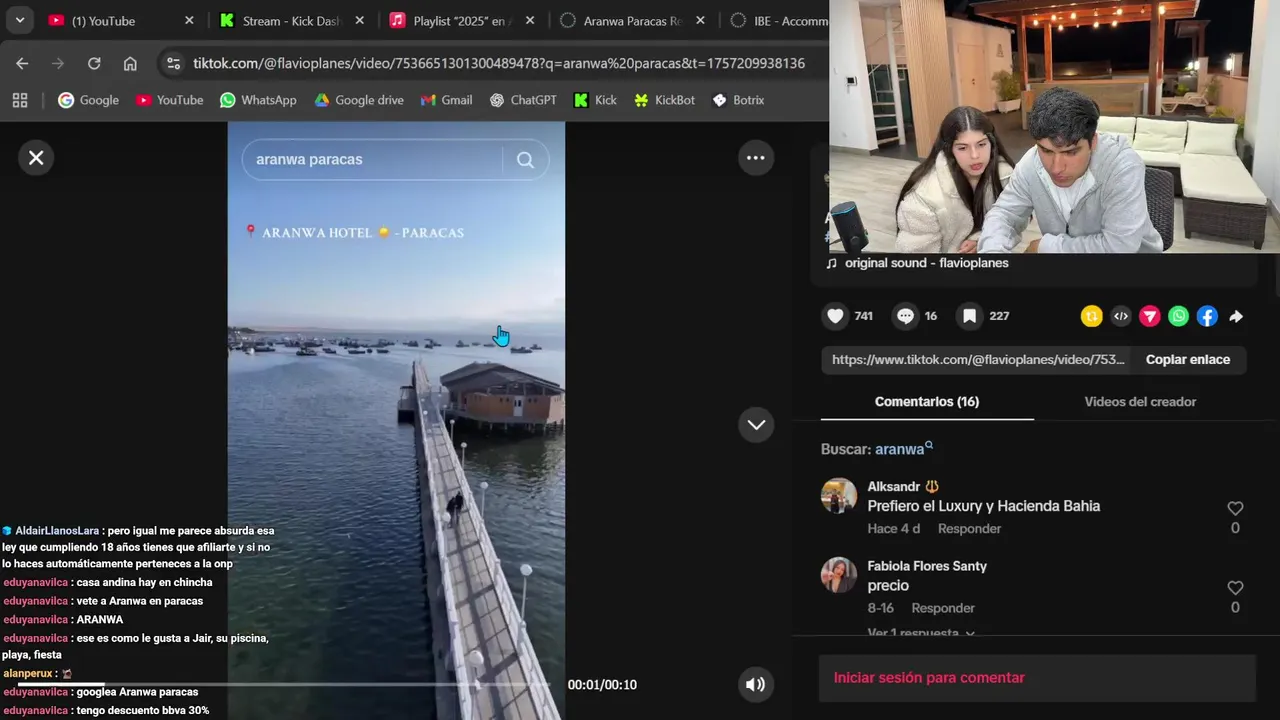The image size is (1280, 720).
Task: Click the search magnifier icon in video overlay
Action: (x=525, y=160)
